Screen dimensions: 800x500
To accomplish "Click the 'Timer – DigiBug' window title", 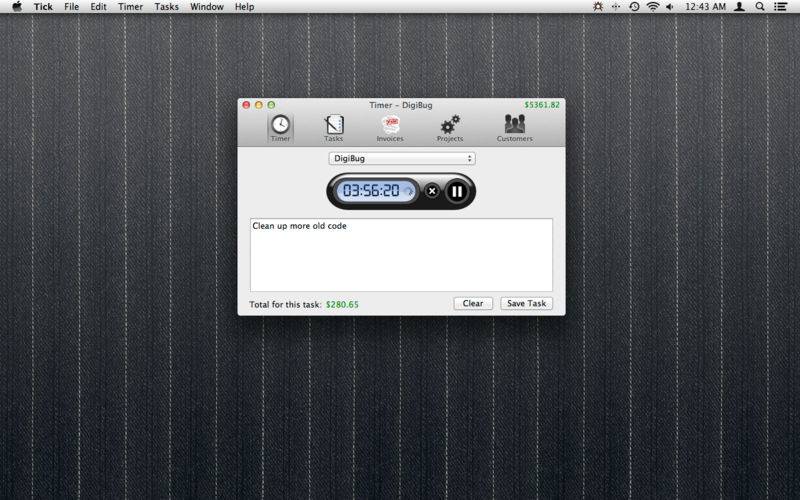I will [x=401, y=105].
